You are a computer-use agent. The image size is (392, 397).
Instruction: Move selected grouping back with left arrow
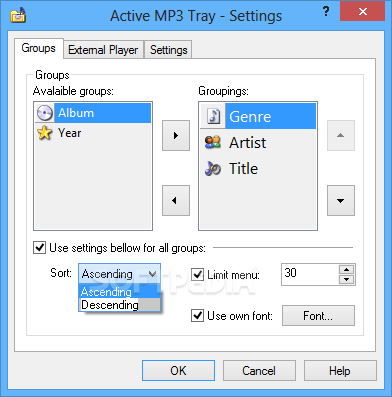[x=176, y=200]
